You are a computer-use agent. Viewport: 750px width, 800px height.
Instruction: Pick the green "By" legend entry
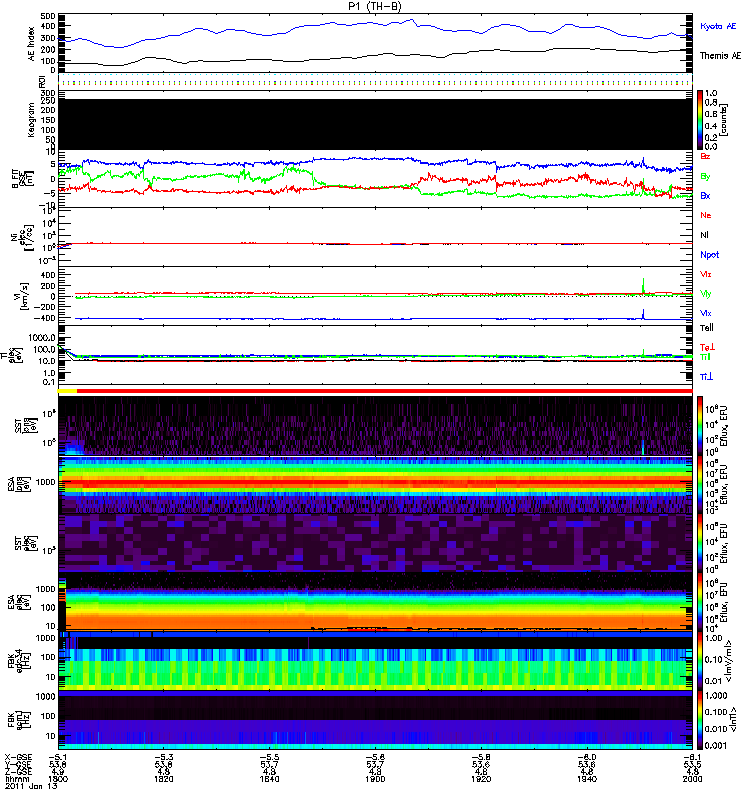pyautogui.click(x=705, y=176)
